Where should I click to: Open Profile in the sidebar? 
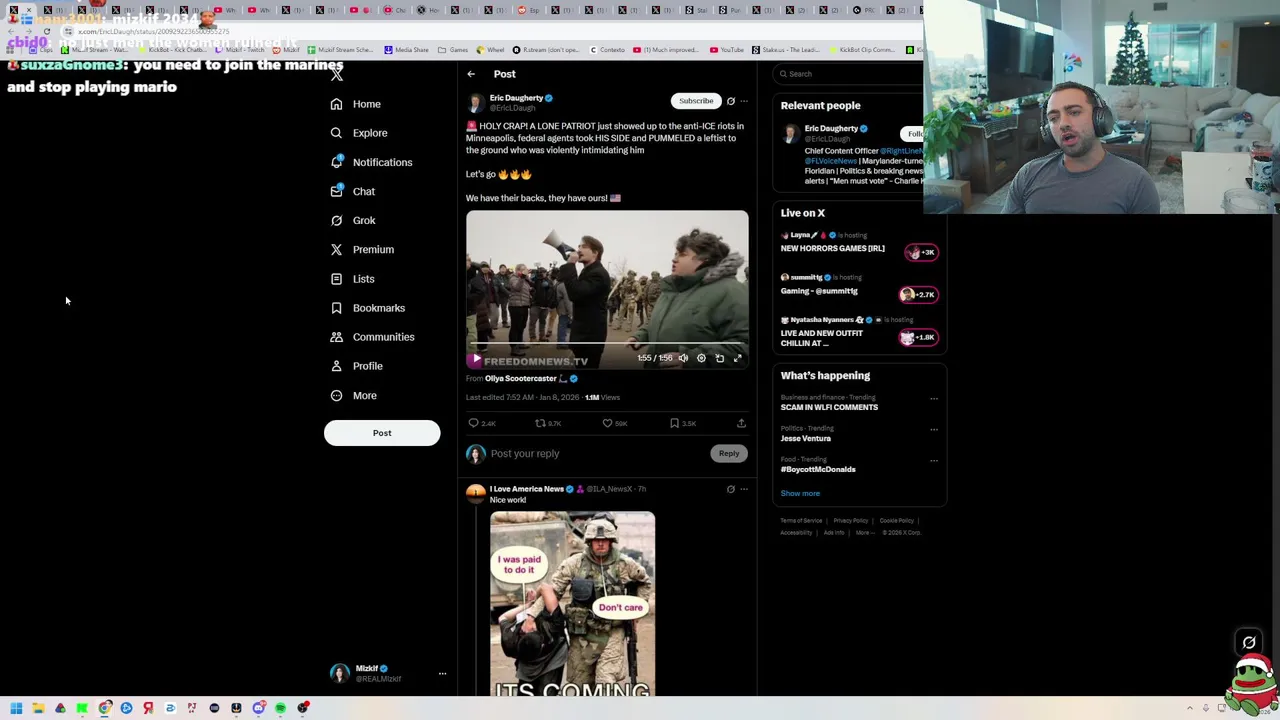(356, 366)
